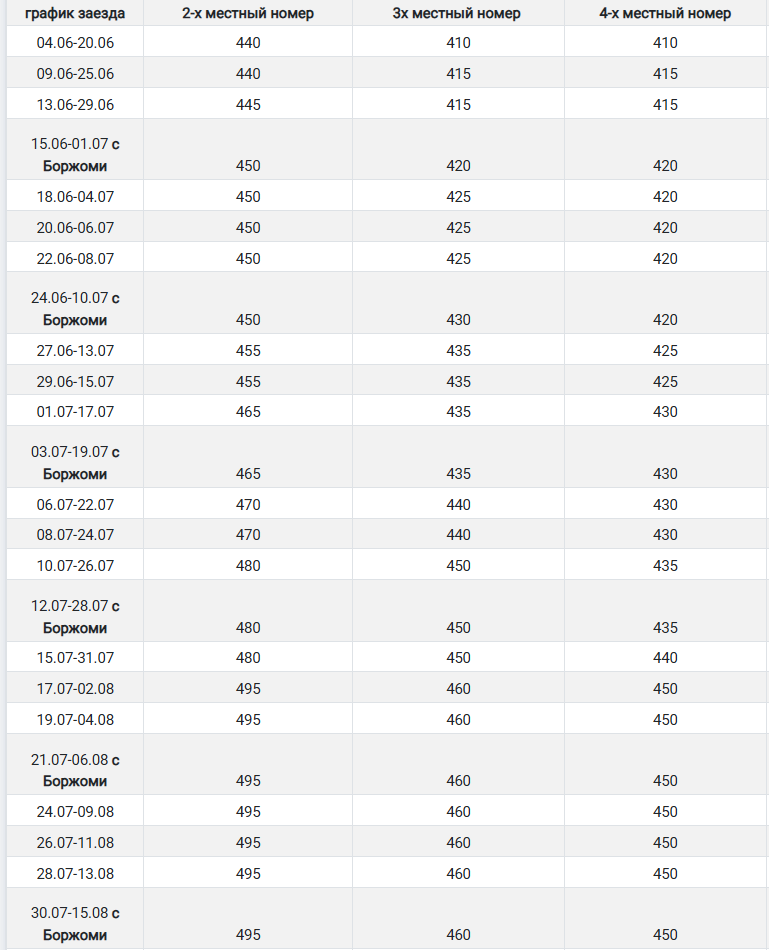Click the 28.07-13.08 date cell

[75, 874]
